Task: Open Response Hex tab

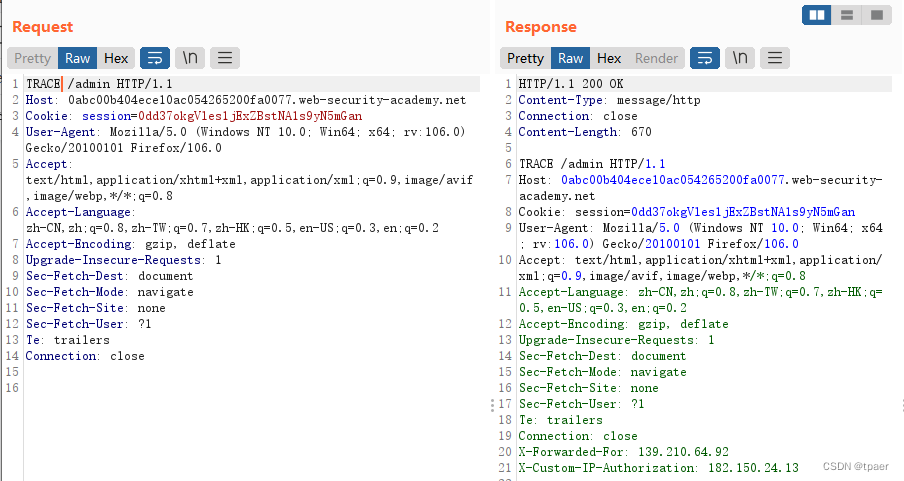Action: [609, 58]
